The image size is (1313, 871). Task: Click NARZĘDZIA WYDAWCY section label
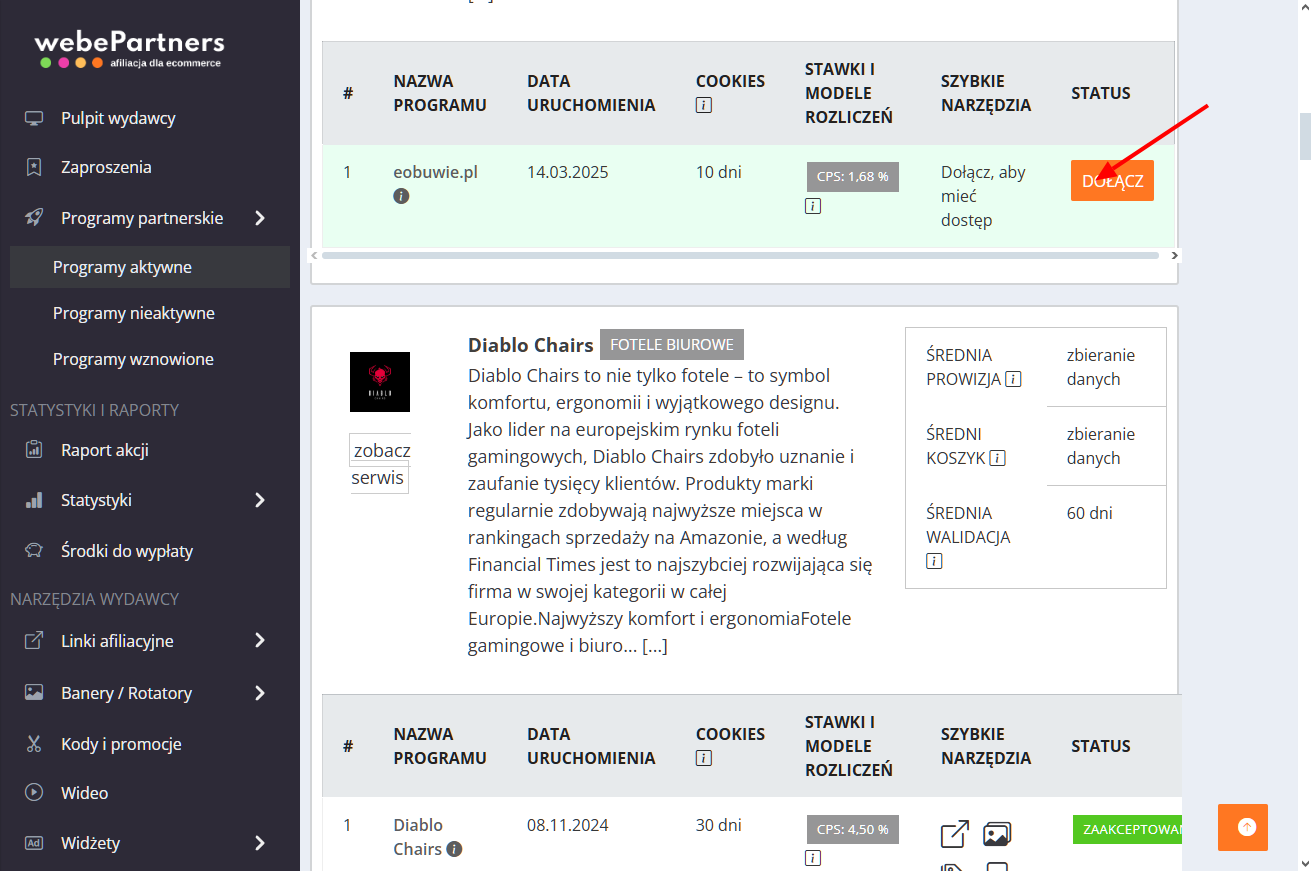pos(95,599)
